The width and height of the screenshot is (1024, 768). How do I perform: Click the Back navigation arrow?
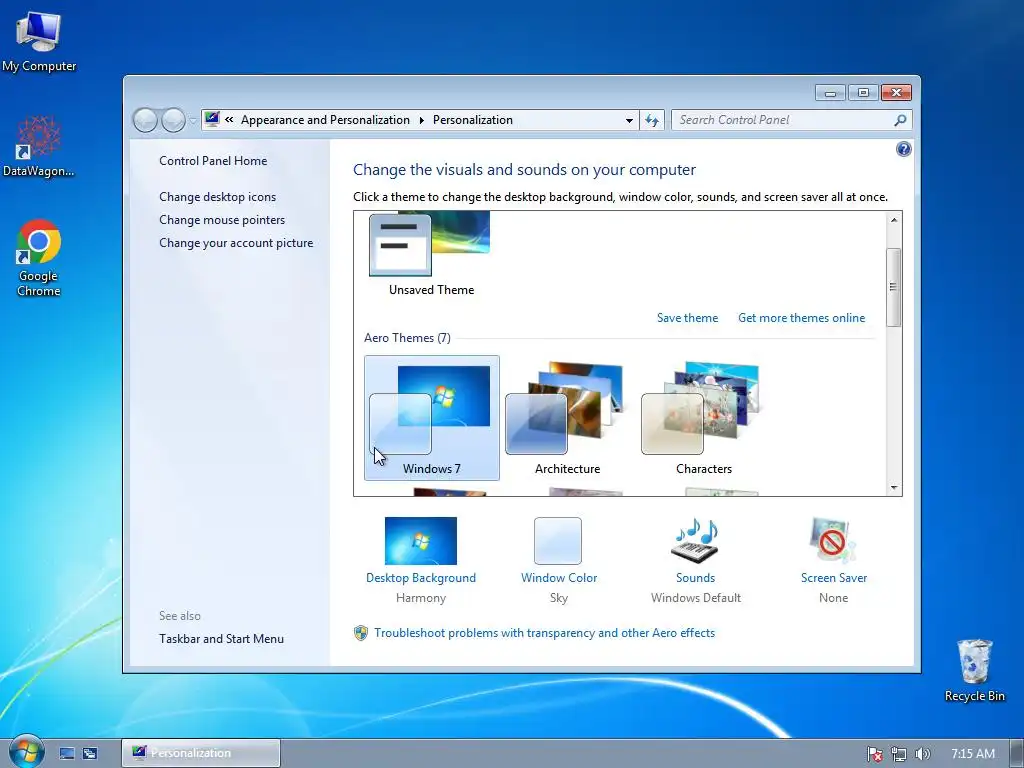145,120
